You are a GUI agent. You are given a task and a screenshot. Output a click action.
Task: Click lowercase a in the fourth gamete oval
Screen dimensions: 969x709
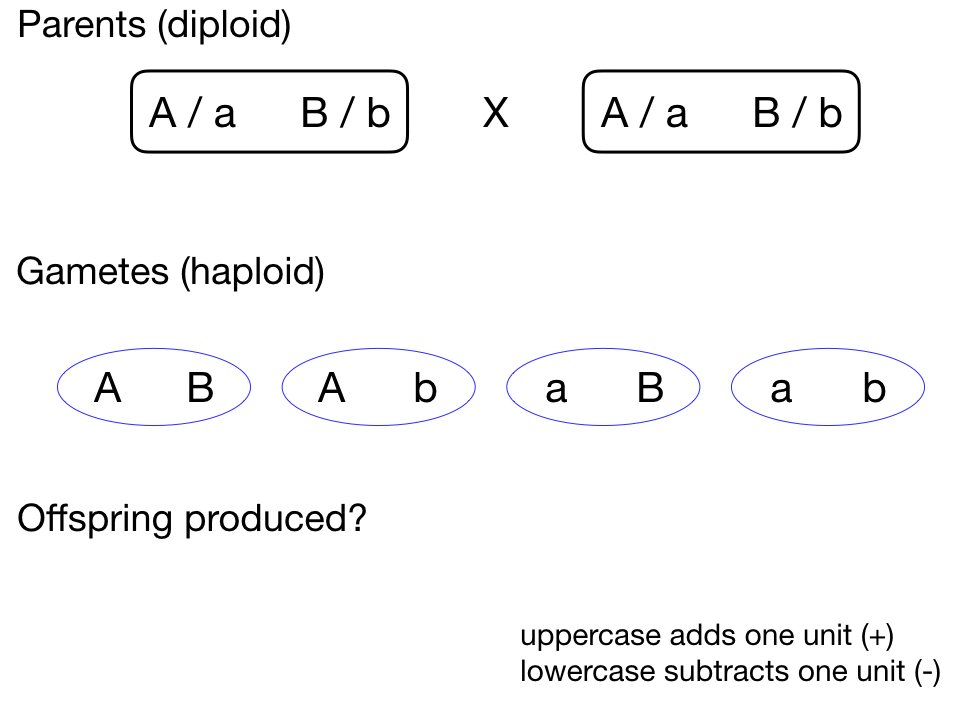(781, 389)
